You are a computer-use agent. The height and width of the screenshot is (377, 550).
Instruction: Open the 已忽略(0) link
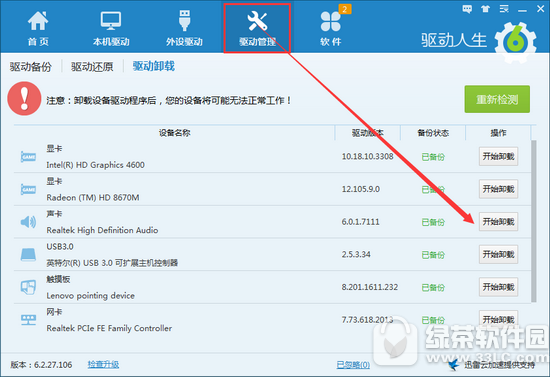click(353, 365)
